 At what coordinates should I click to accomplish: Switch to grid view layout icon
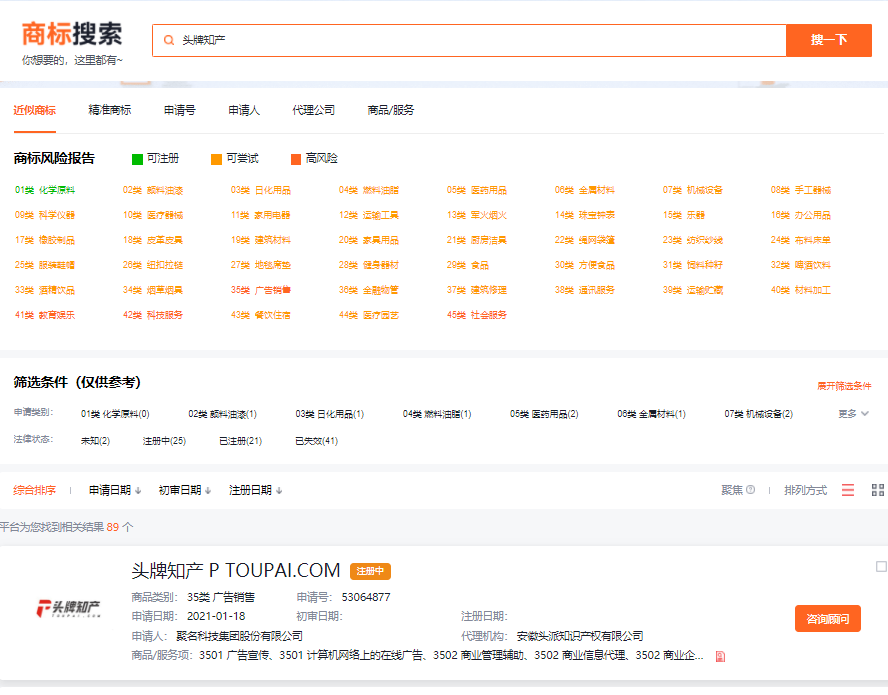pos(877,490)
